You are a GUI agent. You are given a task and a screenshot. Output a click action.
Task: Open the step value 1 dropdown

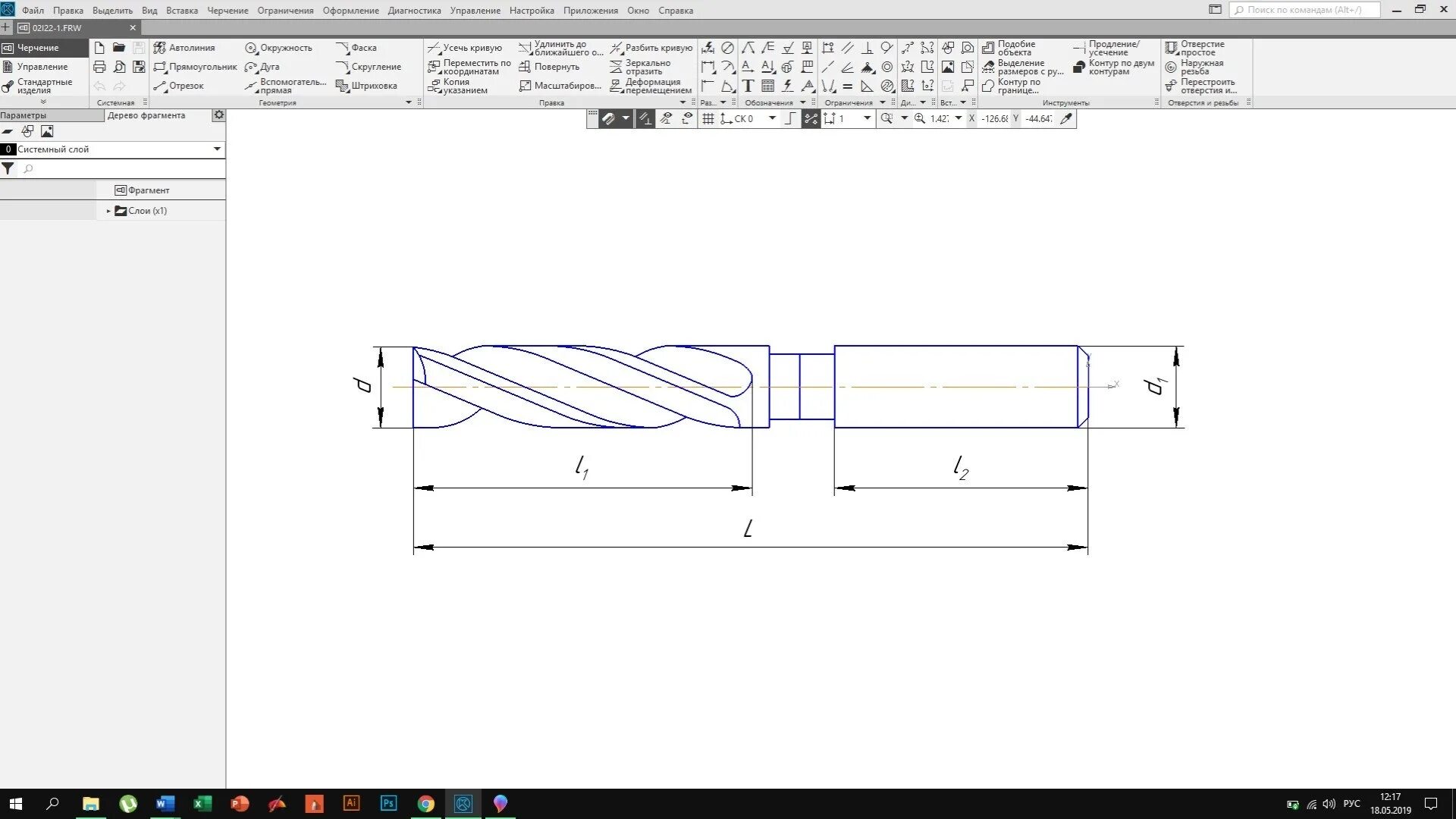867,118
